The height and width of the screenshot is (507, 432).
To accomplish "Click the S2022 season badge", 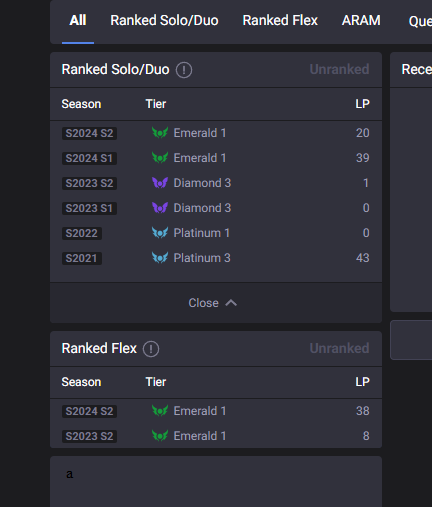I will click(82, 233).
